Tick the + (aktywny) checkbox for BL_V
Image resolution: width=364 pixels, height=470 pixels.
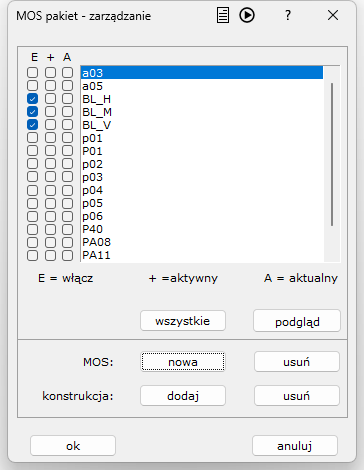50,125
